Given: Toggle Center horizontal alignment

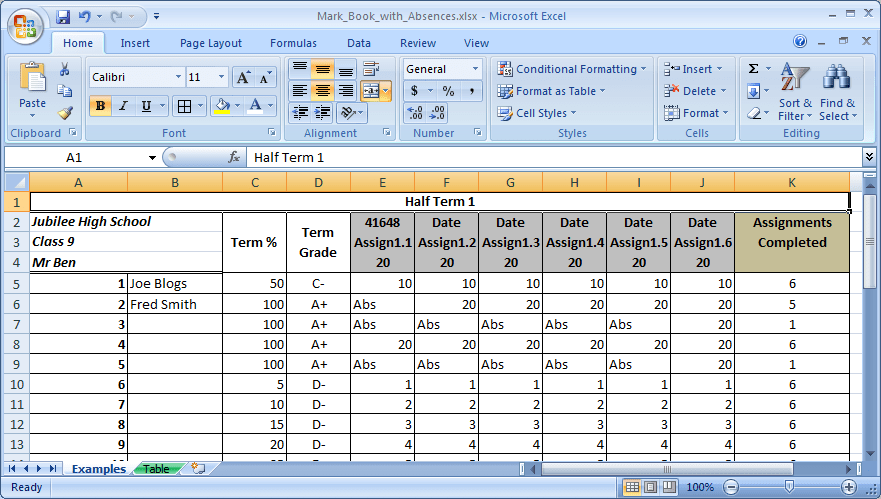Looking at the screenshot, I should click(323, 90).
